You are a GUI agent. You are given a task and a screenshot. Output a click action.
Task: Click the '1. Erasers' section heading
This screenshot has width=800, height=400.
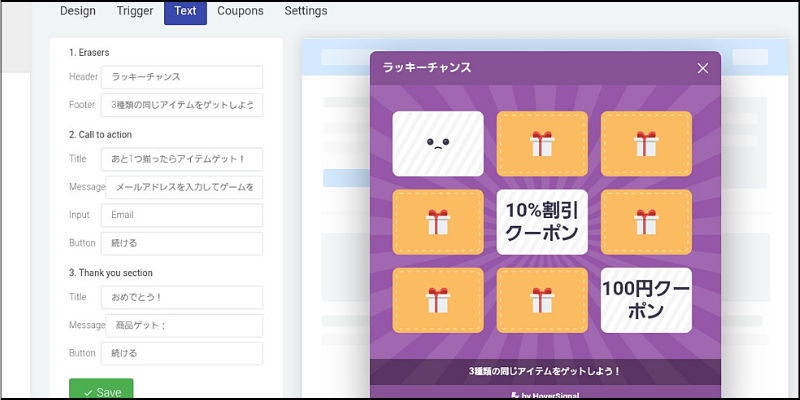(x=89, y=53)
